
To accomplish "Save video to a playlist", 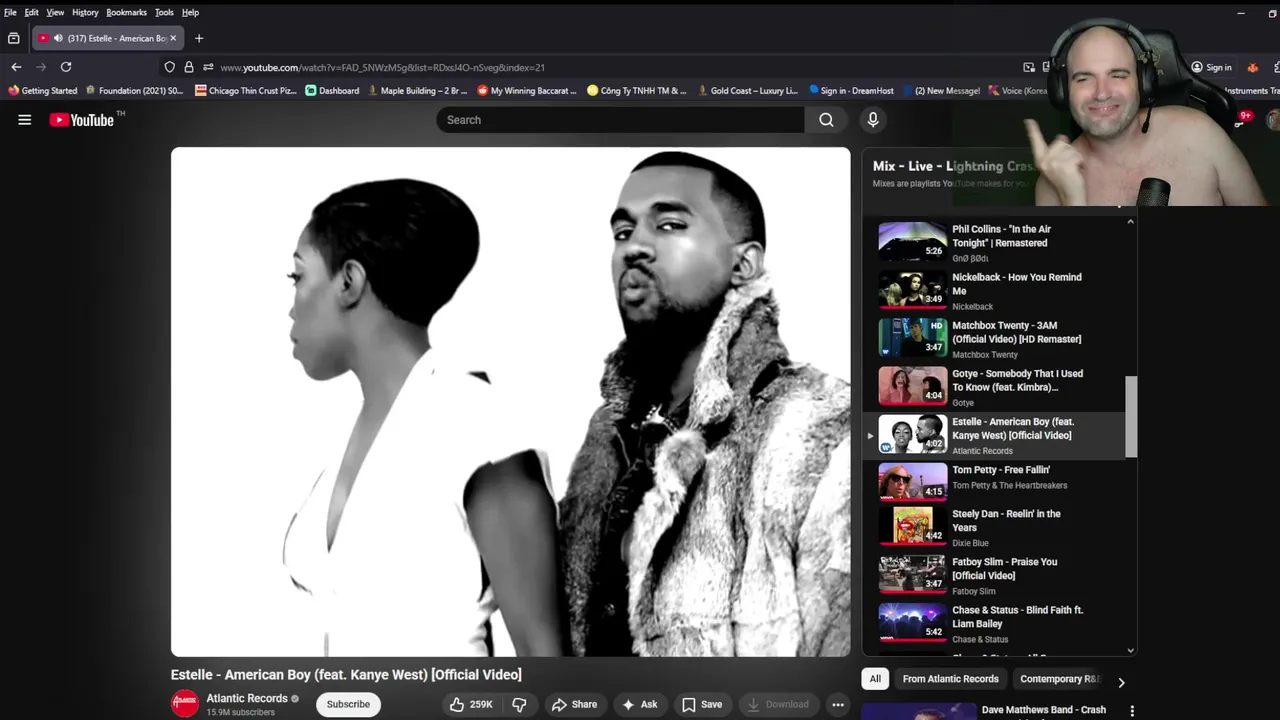I will pos(702,704).
